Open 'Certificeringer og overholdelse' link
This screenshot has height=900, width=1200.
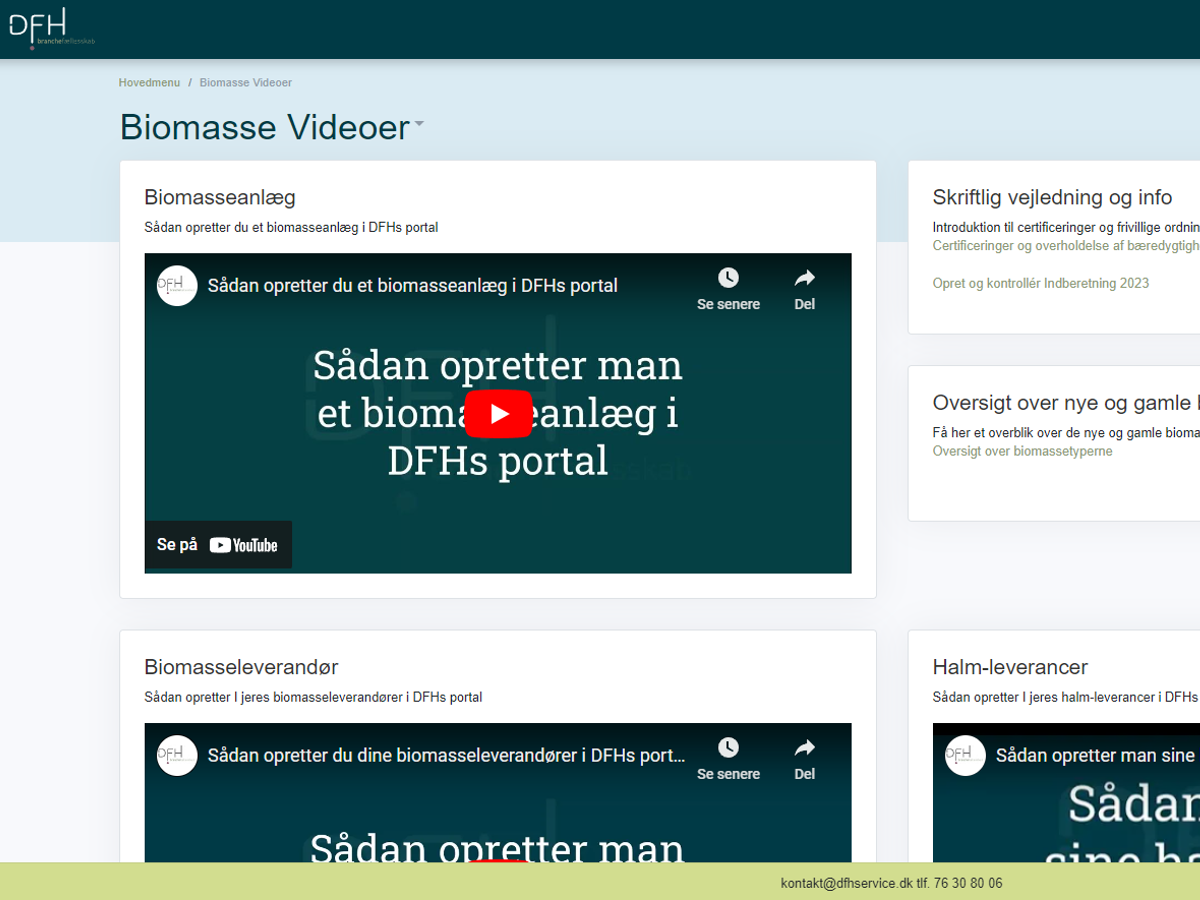[x=1065, y=246]
